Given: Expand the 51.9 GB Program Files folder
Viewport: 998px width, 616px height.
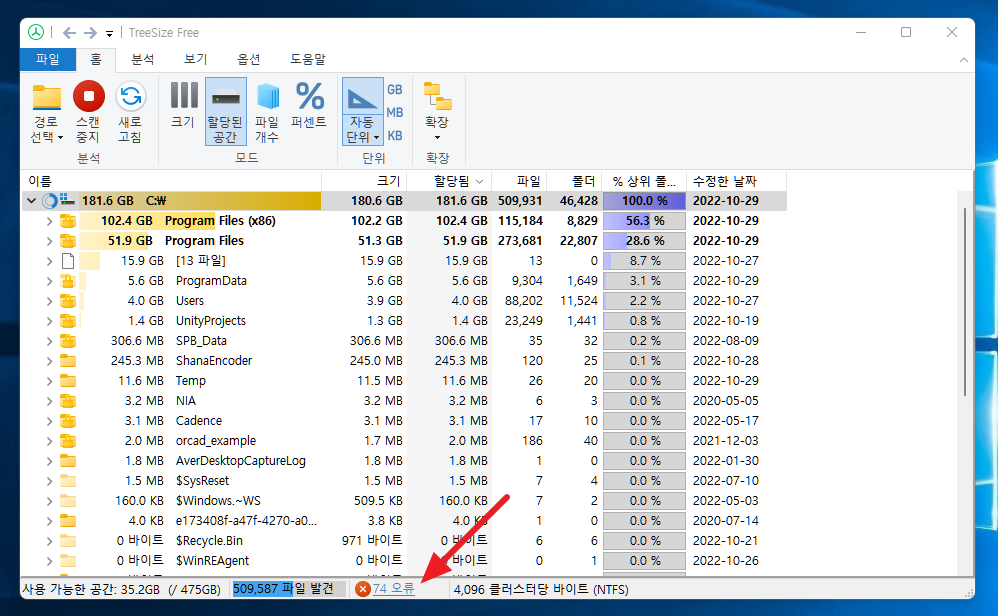Looking at the screenshot, I should tap(50, 241).
